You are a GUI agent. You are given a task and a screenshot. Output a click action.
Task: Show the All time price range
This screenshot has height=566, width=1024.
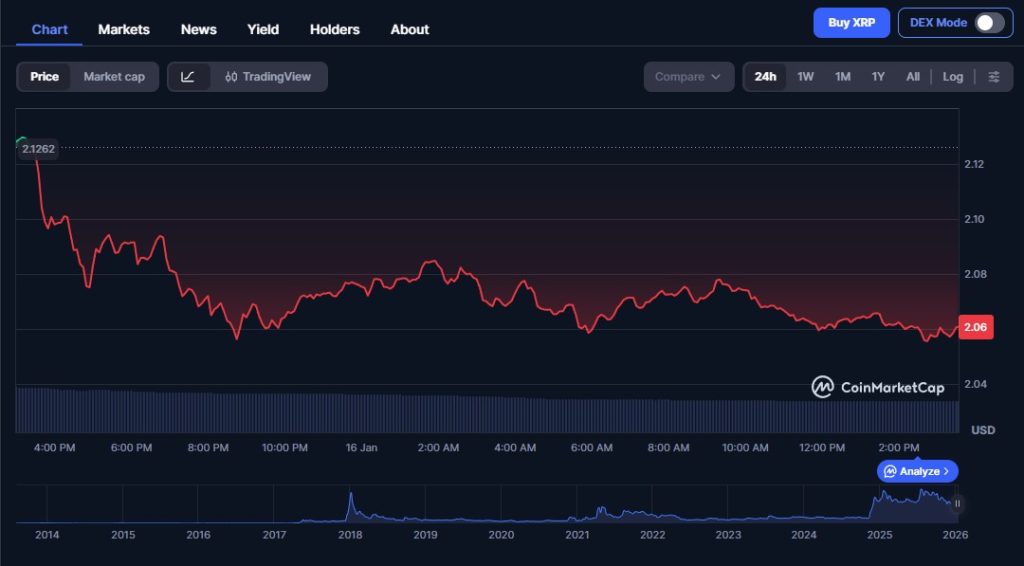click(913, 77)
